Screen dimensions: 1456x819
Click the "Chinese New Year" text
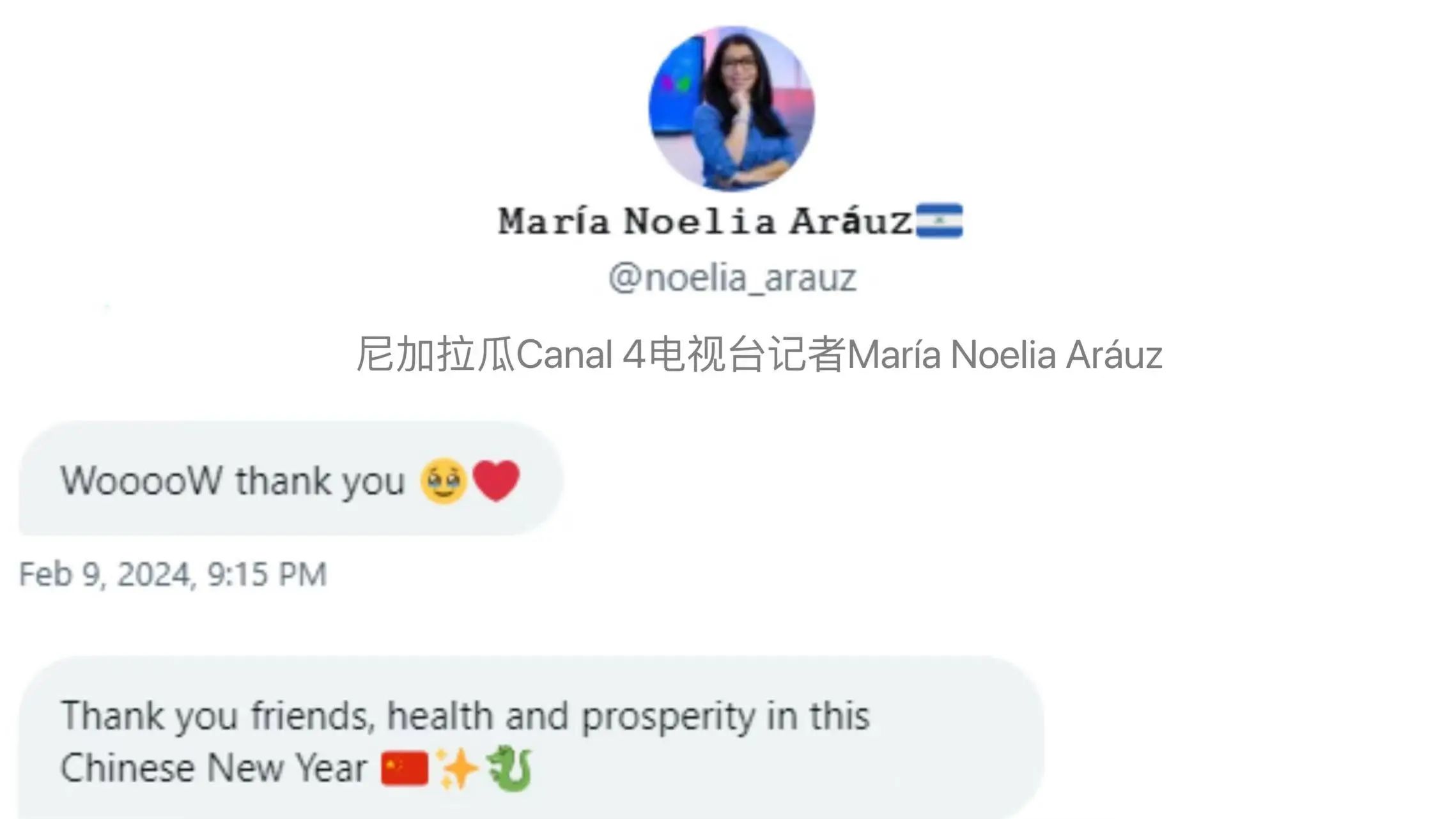pos(213,768)
